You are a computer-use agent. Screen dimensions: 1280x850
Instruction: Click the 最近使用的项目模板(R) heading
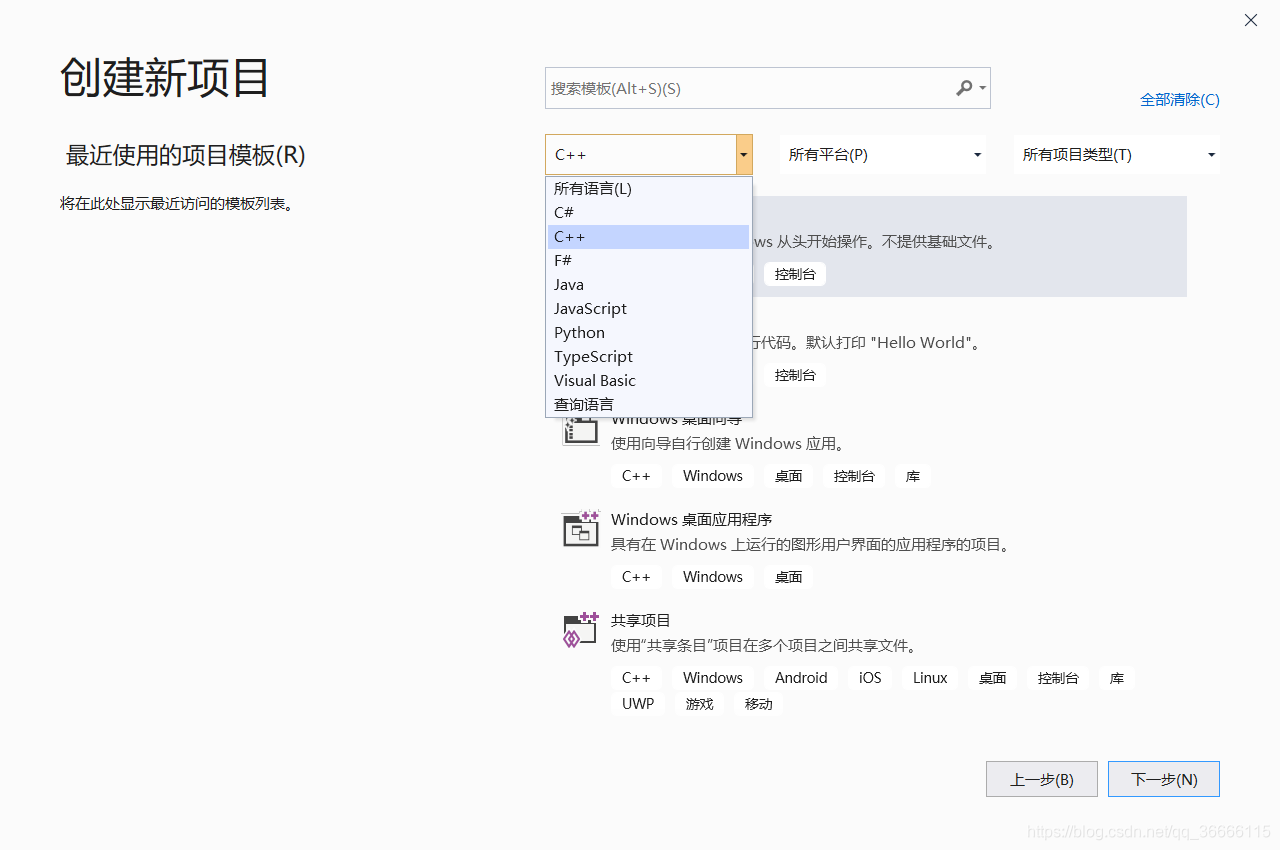click(x=185, y=155)
